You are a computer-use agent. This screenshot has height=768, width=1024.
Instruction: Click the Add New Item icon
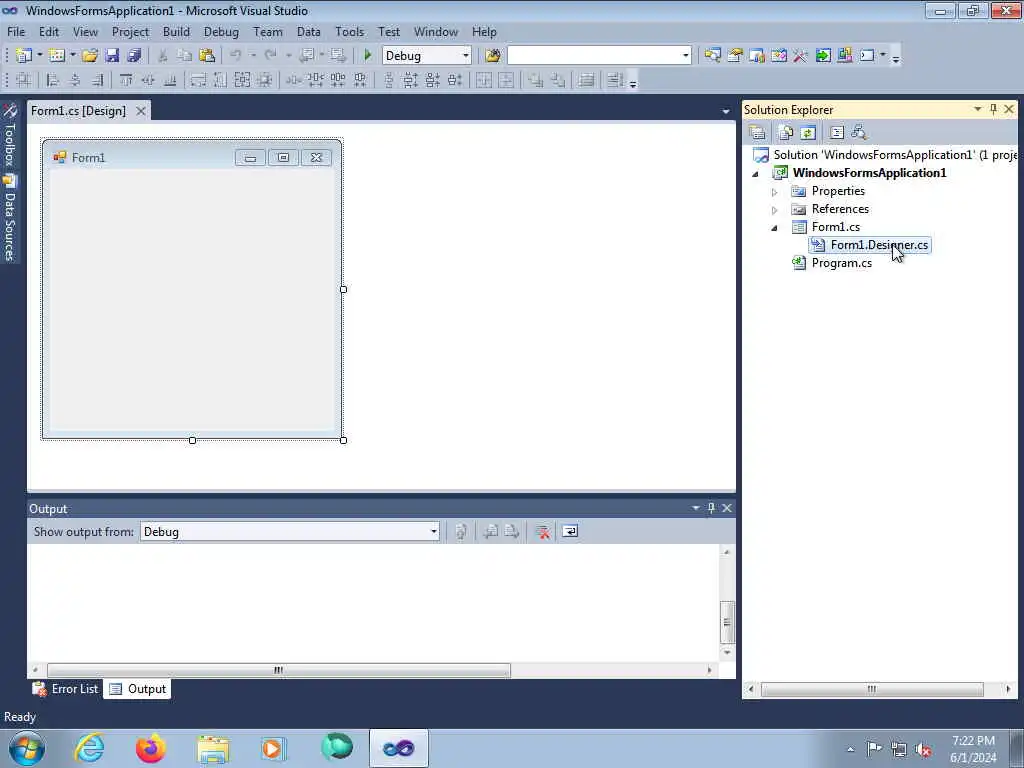tap(57, 56)
